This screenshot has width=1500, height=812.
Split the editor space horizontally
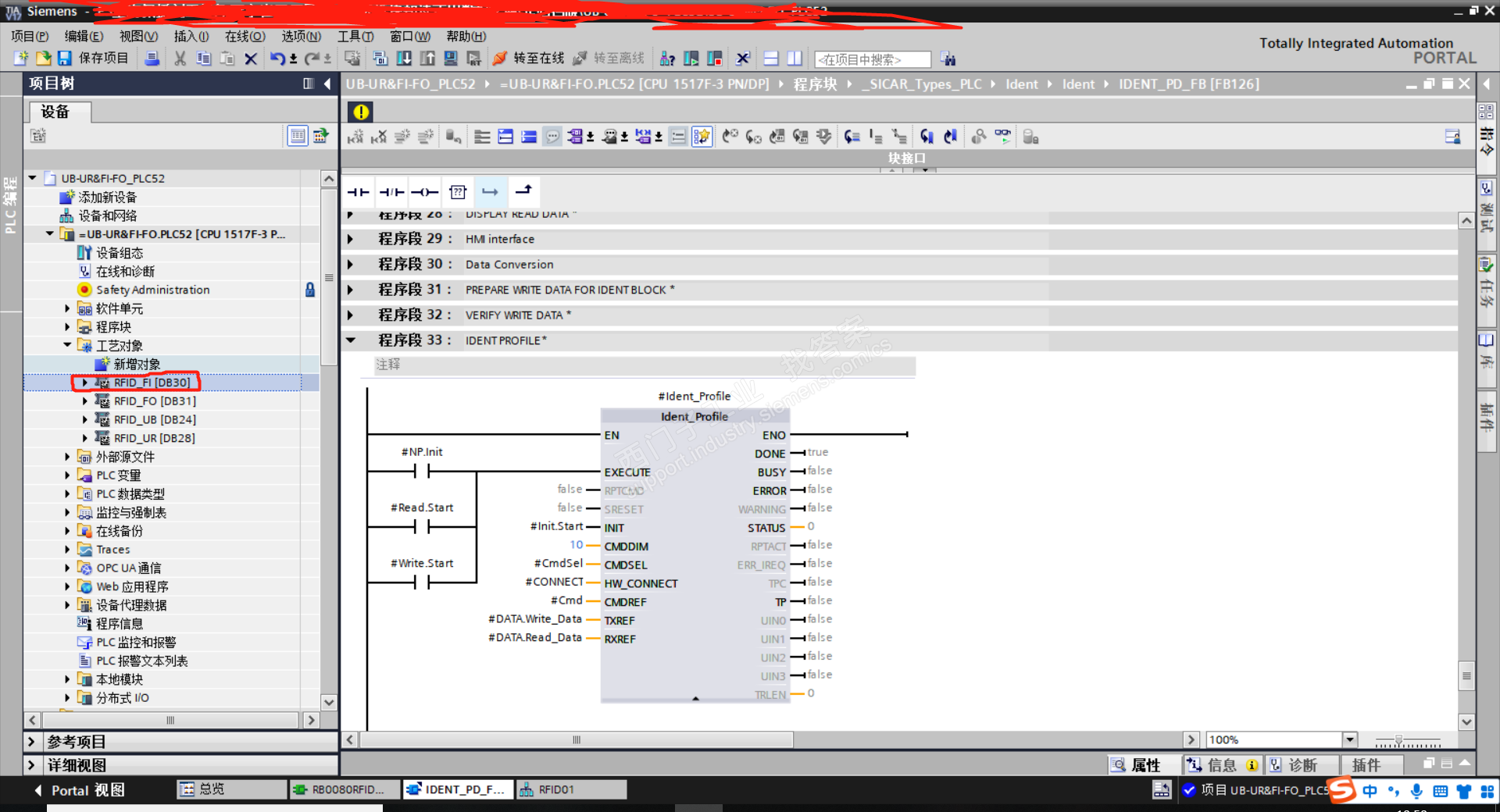tap(771, 59)
